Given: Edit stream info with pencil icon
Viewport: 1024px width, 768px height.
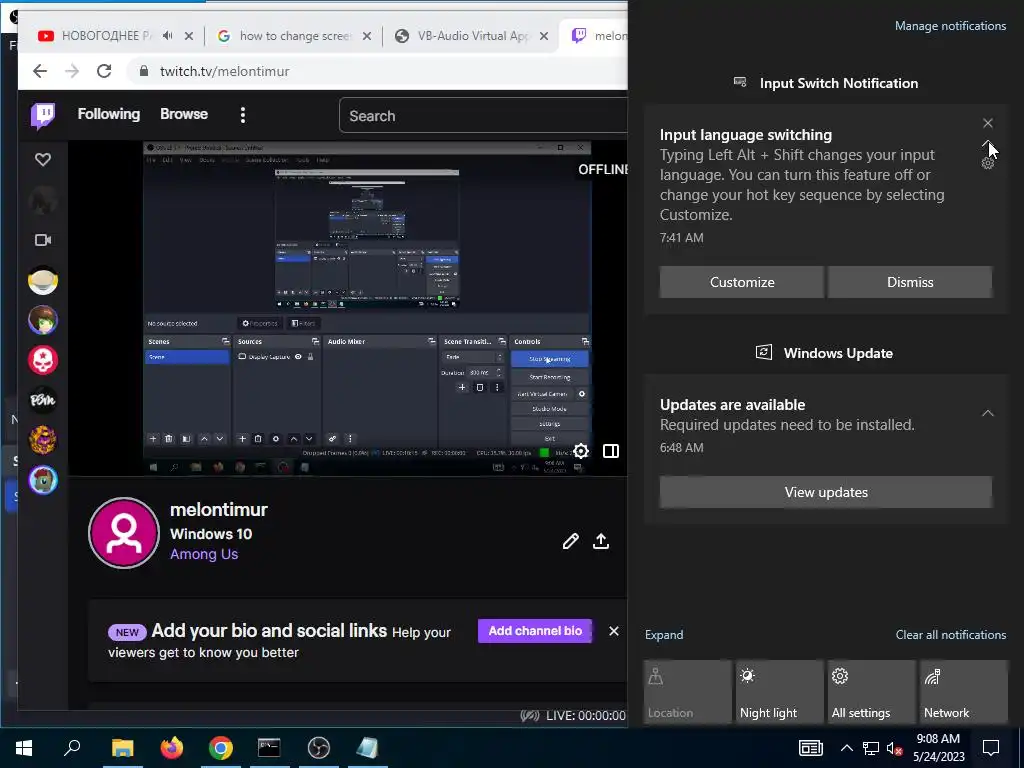Looking at the screenshot, I should [570, 541].
